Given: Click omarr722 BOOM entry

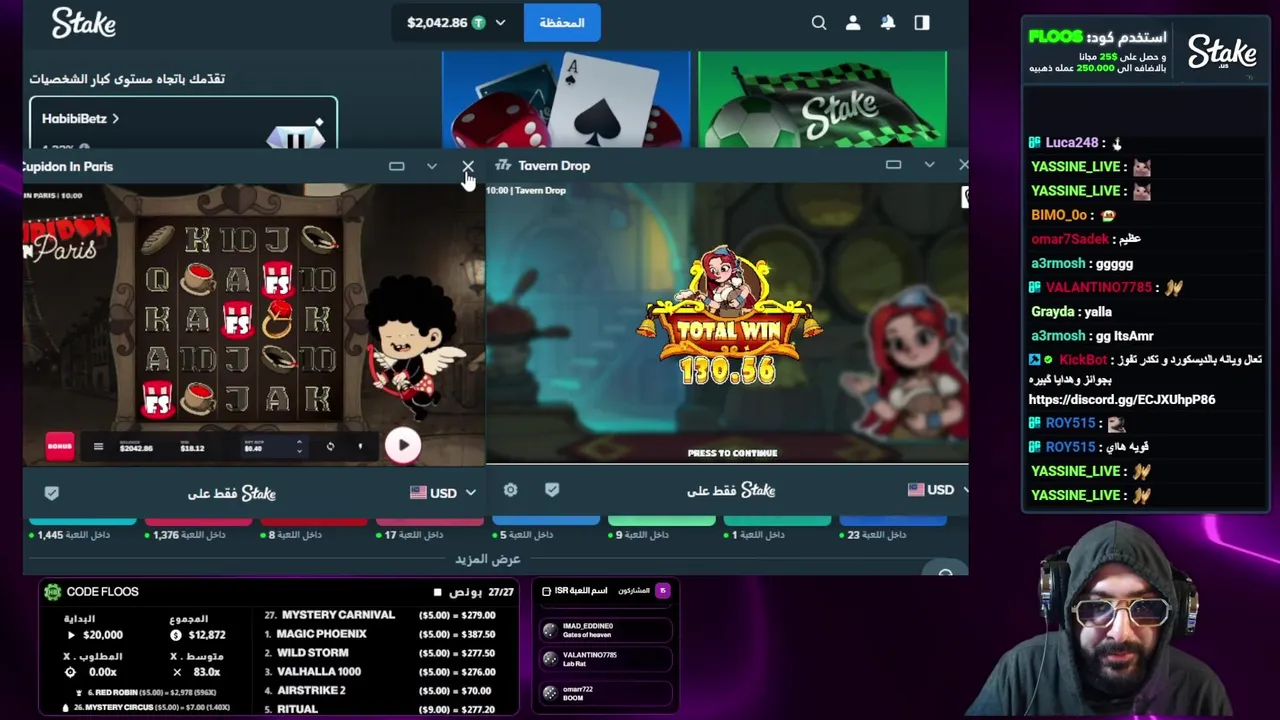Looking at the screenshot, I should click(x=605, y=693).
